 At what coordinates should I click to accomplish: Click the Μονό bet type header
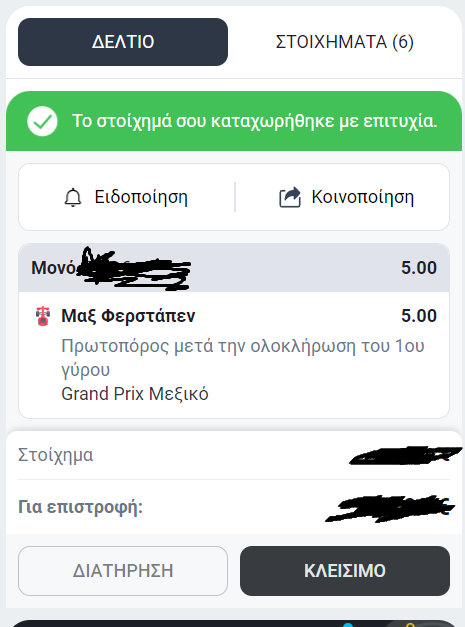(x=54, y=268)
